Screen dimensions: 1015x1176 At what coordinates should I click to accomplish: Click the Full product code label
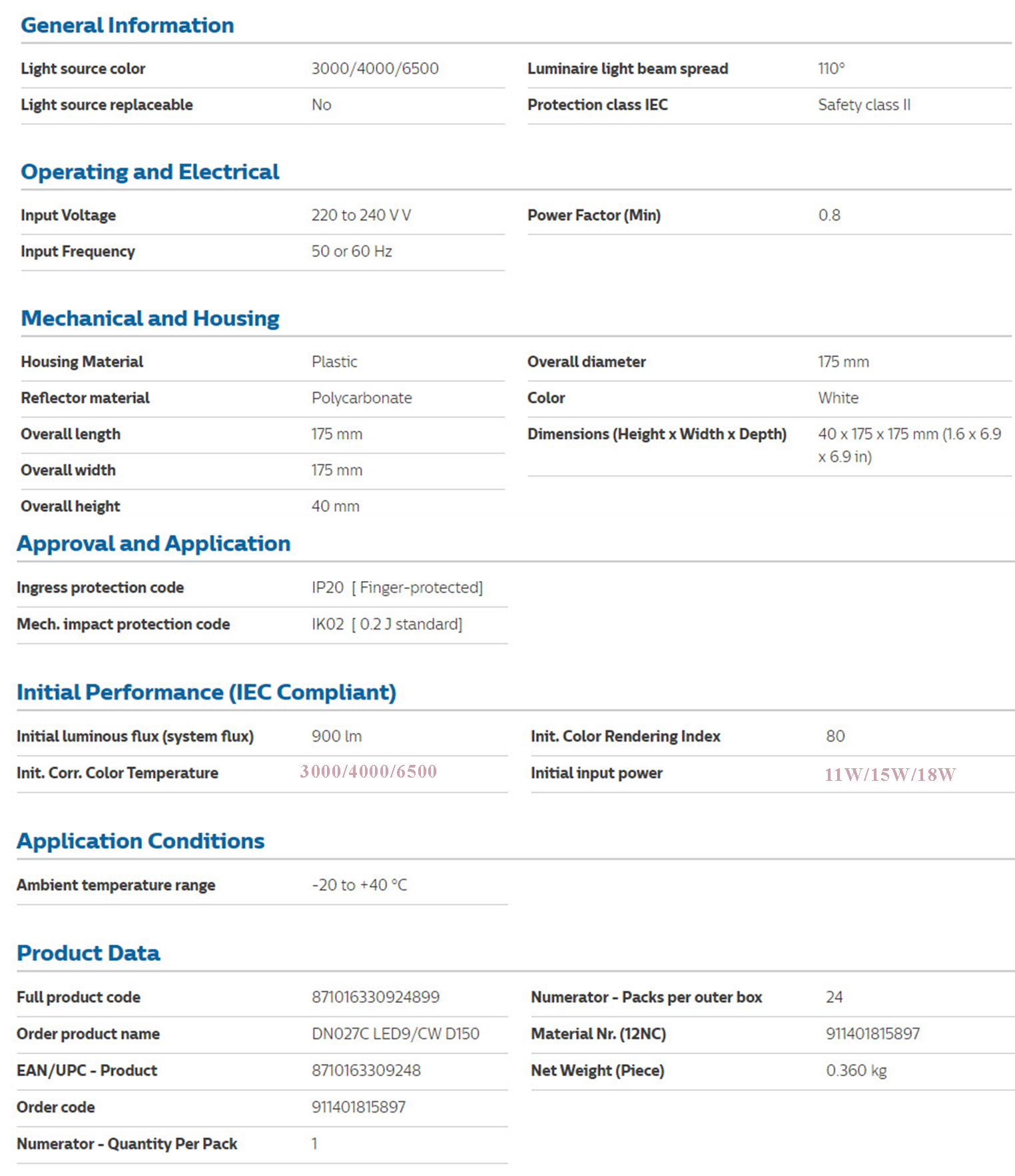[x=79, y=997]
